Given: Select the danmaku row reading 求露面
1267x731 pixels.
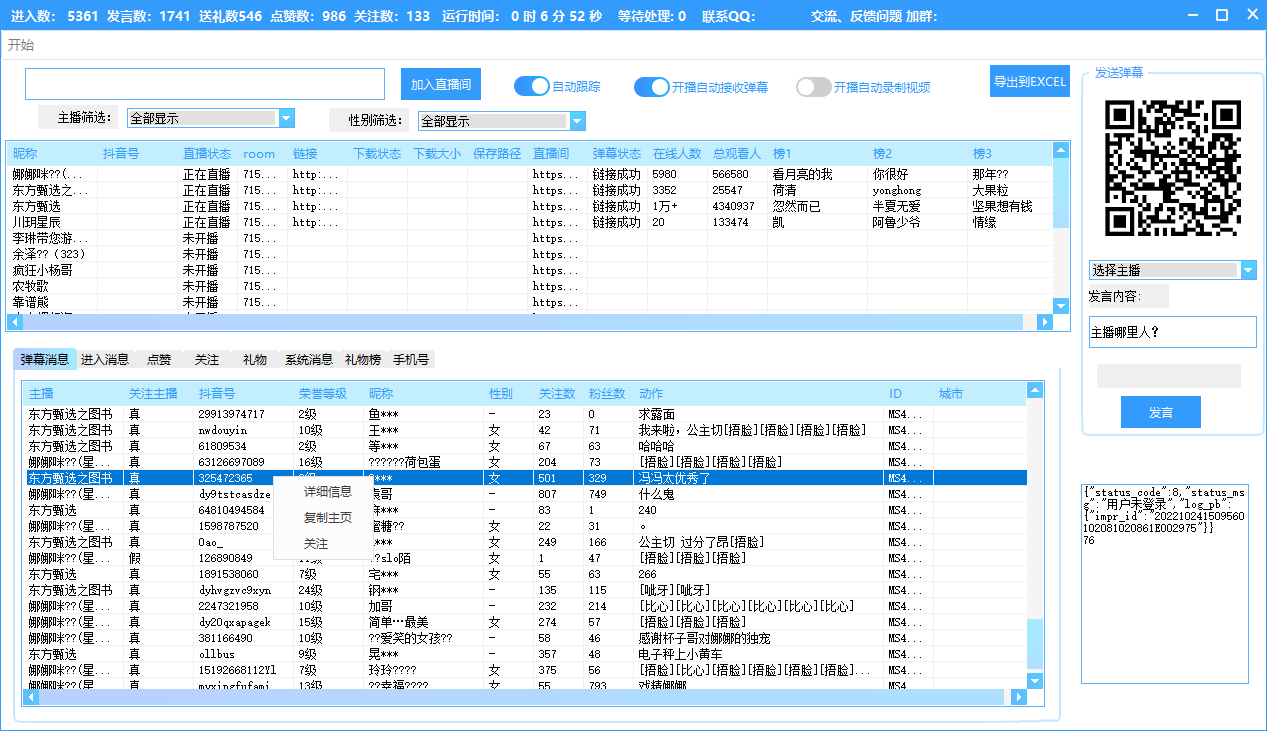Looking at the screenshot, I should pyautogui.click(x=525, y=414).
